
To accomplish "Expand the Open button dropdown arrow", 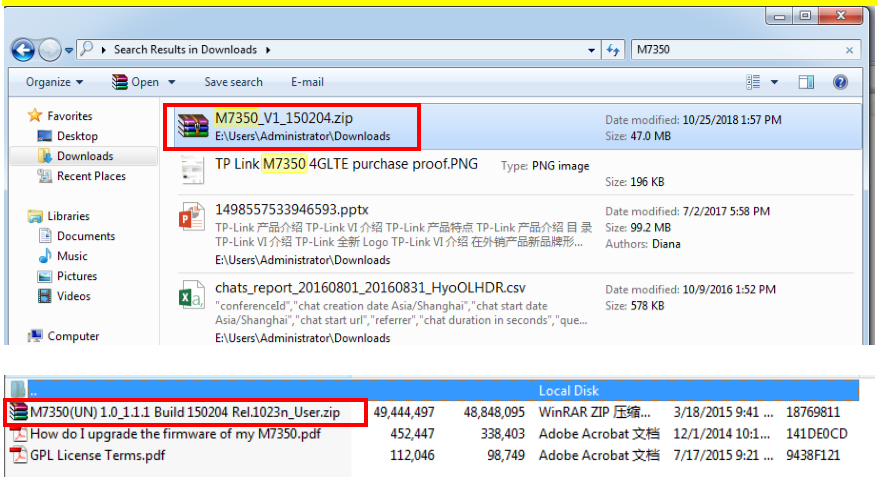I will [171, 82].
